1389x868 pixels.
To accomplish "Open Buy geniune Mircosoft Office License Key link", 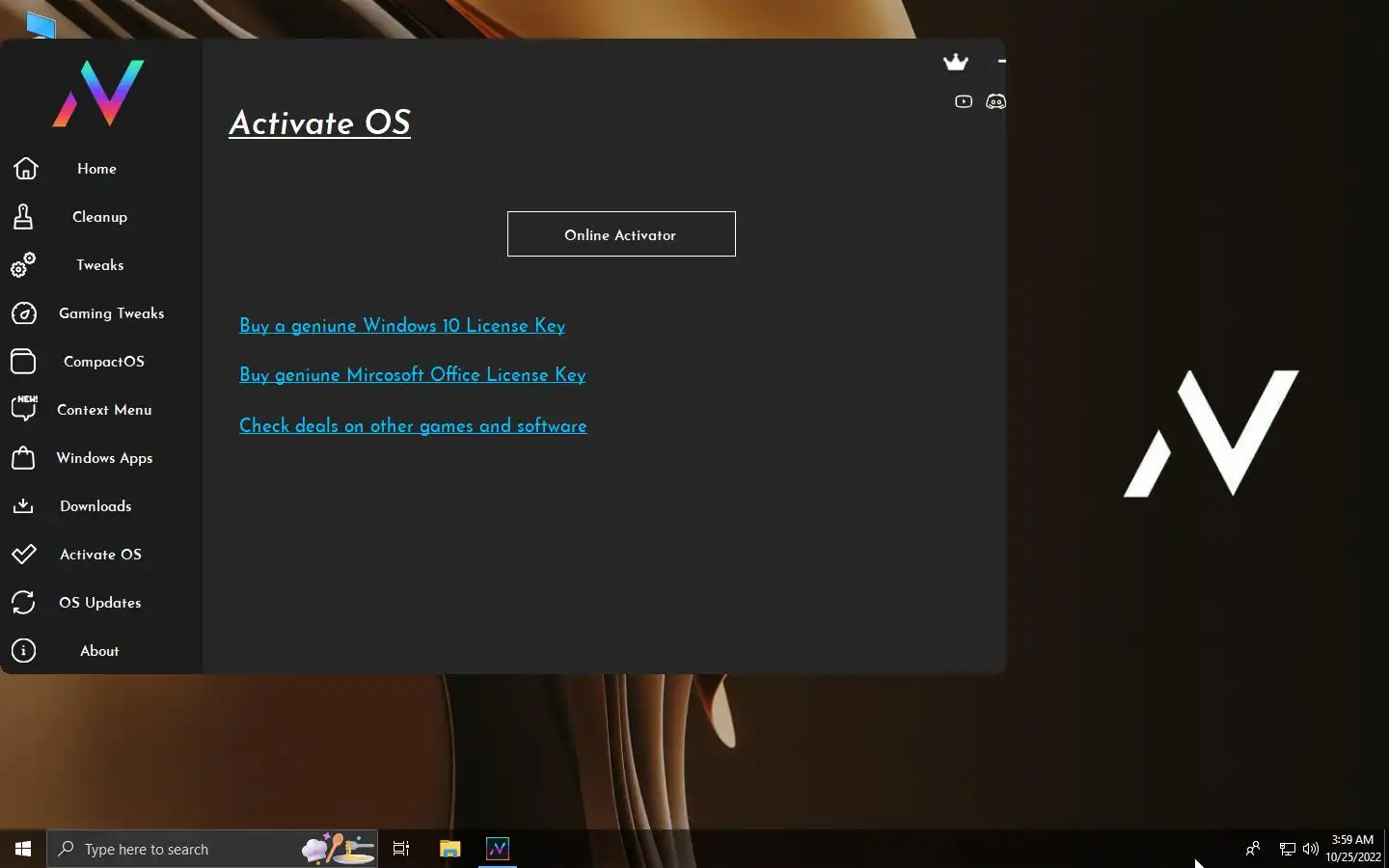I will [412, 375].
